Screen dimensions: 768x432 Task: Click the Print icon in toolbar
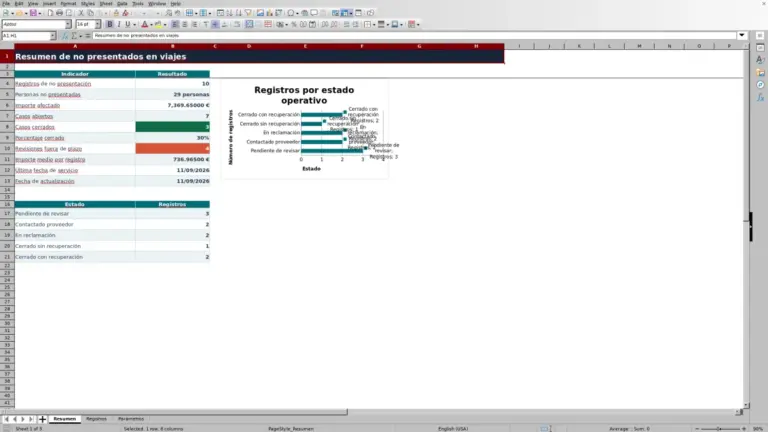(59, 13)
